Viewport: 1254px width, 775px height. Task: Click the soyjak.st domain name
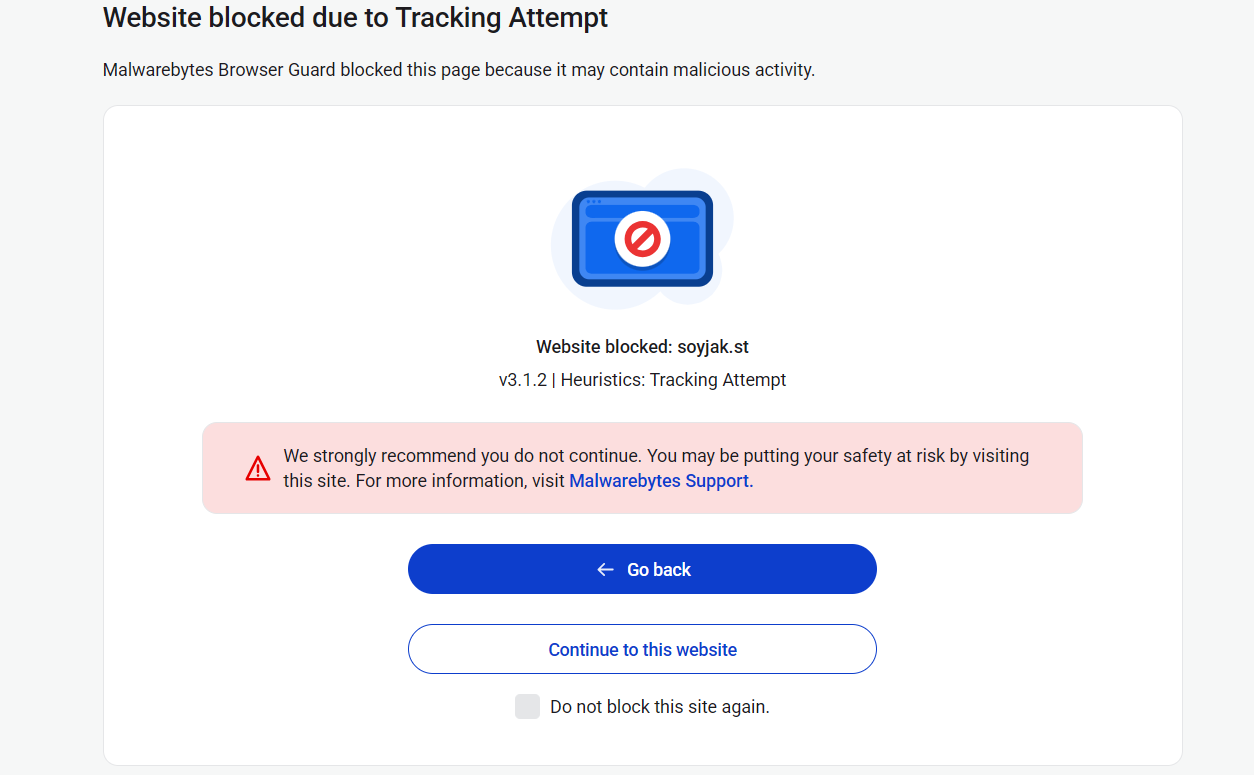point(712,348)
